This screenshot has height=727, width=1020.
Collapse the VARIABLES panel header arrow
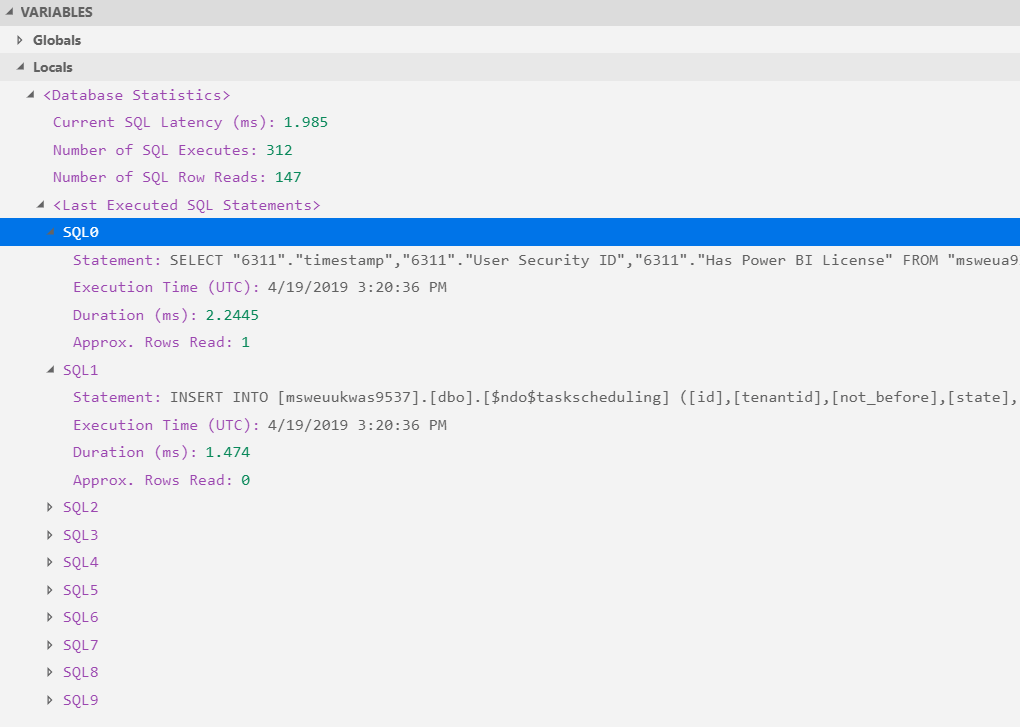[10, 12]
